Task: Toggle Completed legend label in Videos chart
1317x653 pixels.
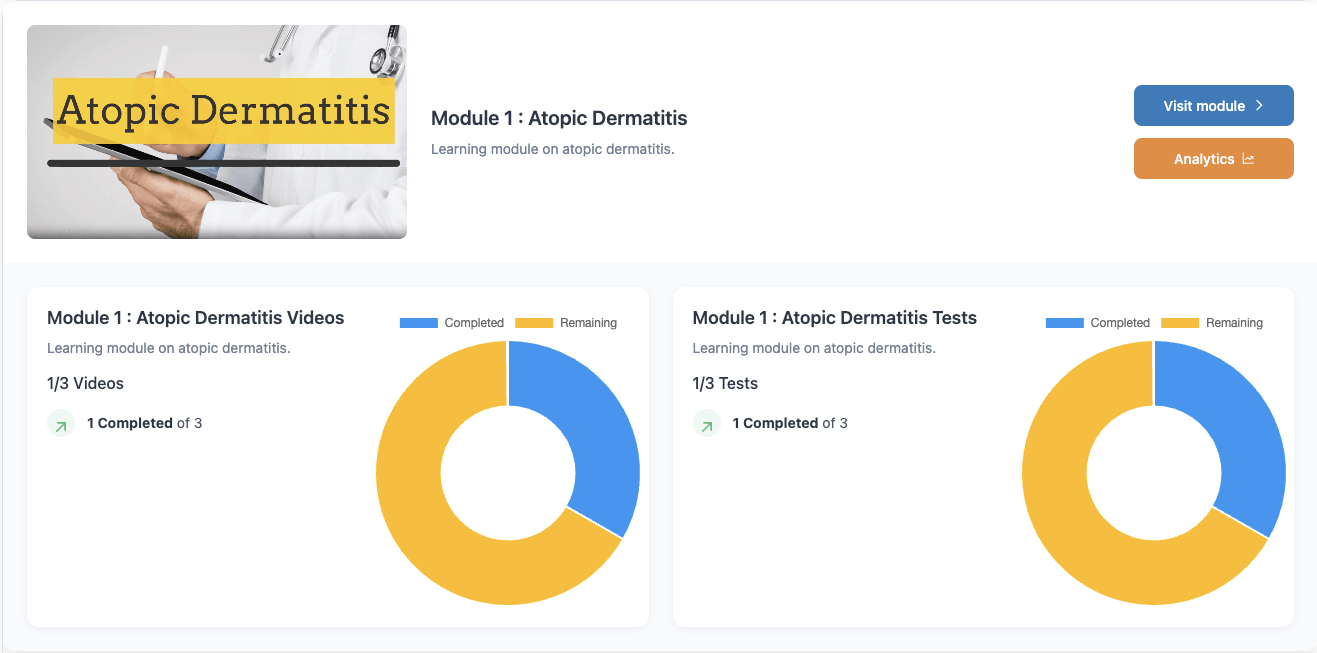Action: pos(474,323)
